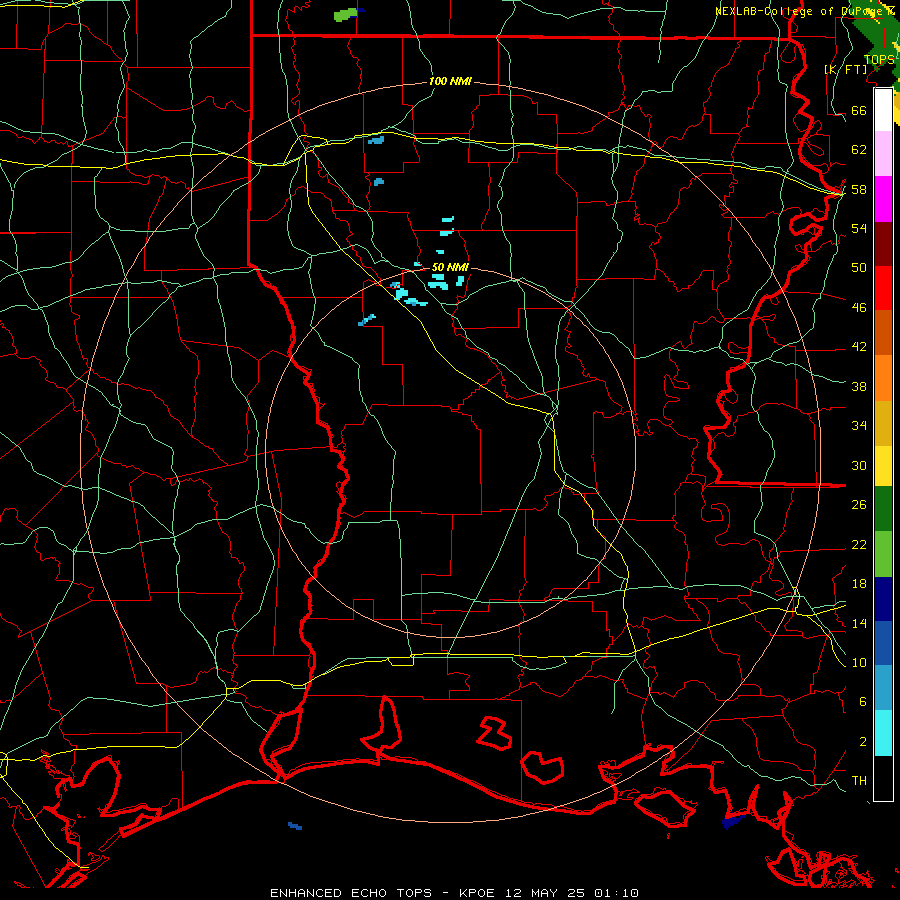Click the green echo at the top edge
This screenshot has width=900, height=900.
[x=346, y=14]
